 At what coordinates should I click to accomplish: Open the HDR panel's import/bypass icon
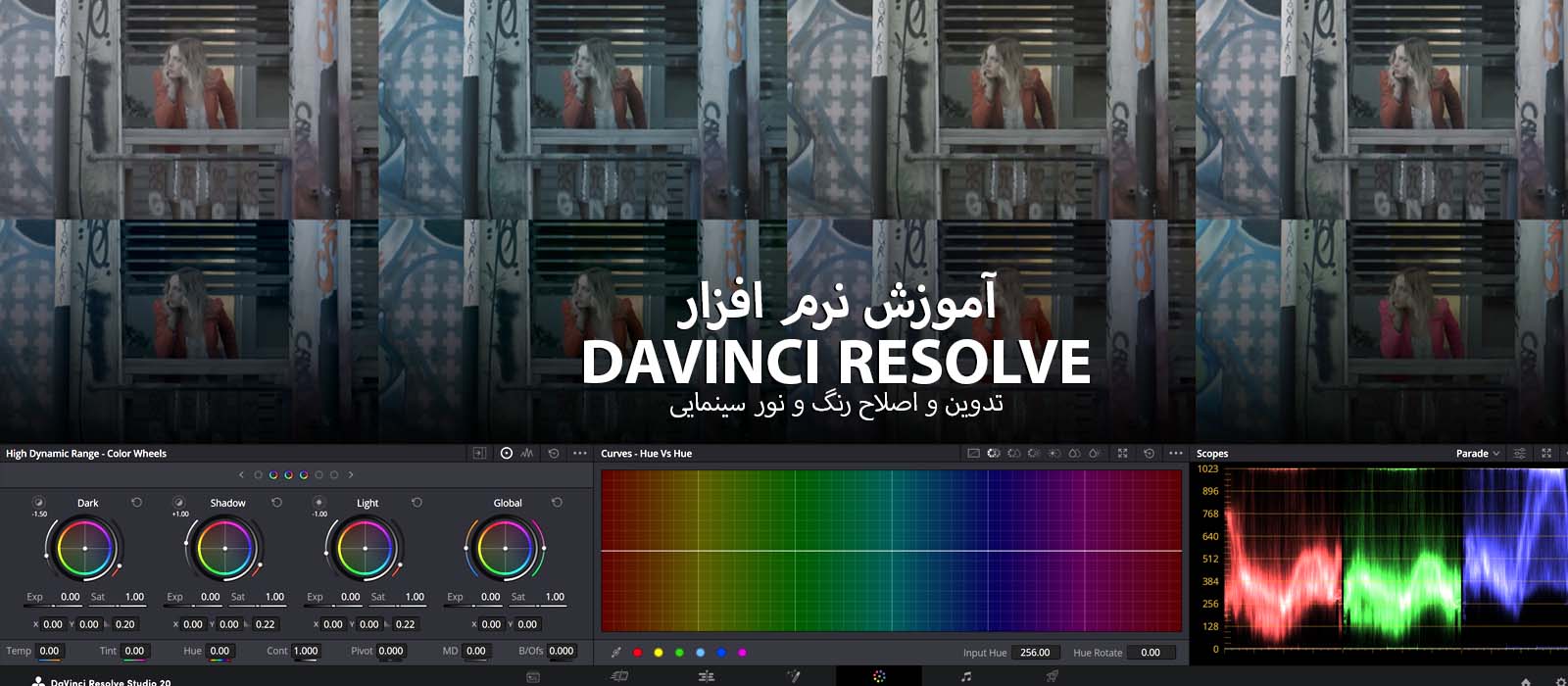479,454
